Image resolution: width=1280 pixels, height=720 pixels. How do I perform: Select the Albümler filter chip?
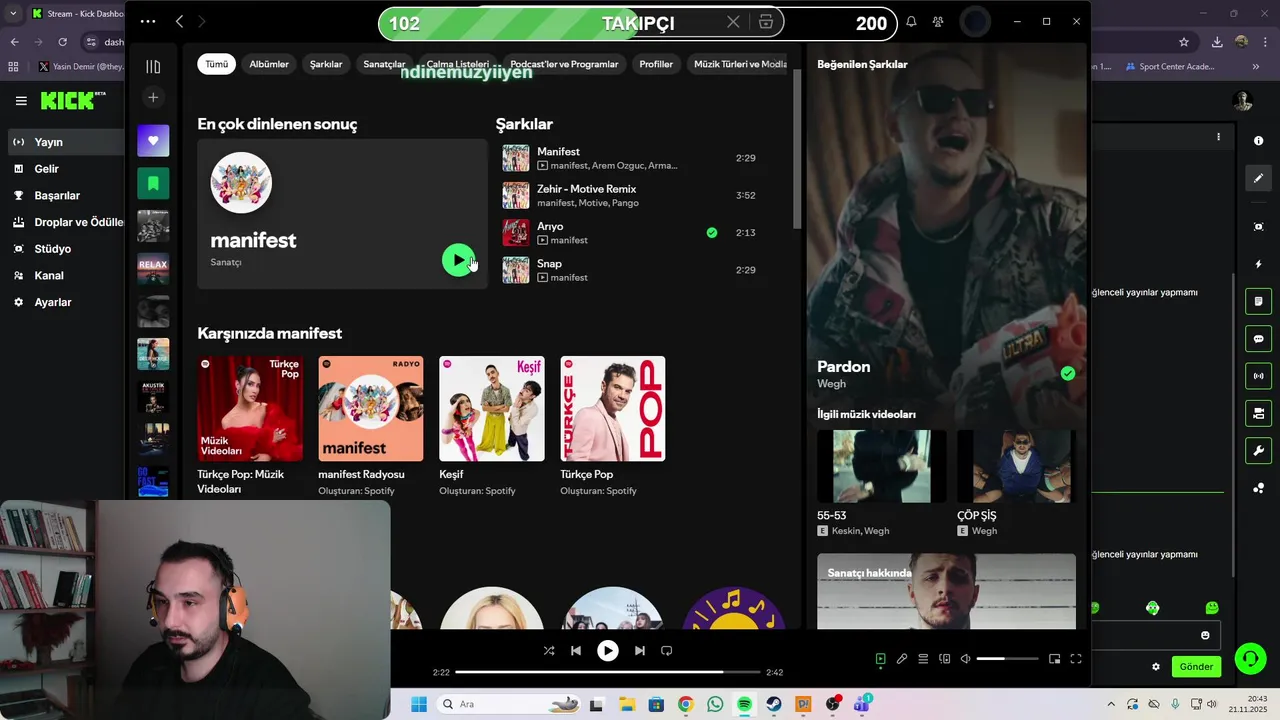(x=269, y=64)
